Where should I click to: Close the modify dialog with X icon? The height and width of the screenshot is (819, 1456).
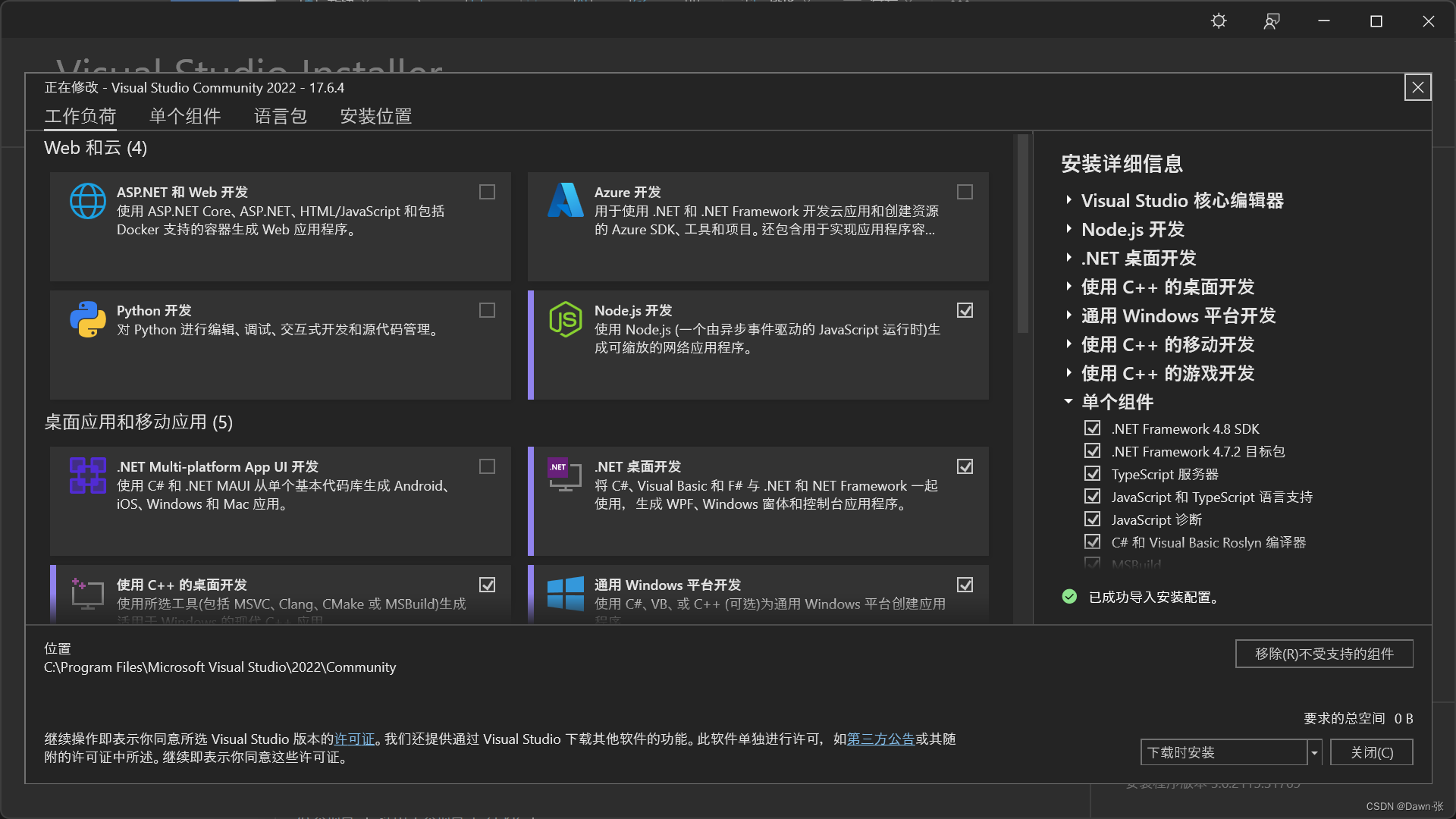point(1417,87)
